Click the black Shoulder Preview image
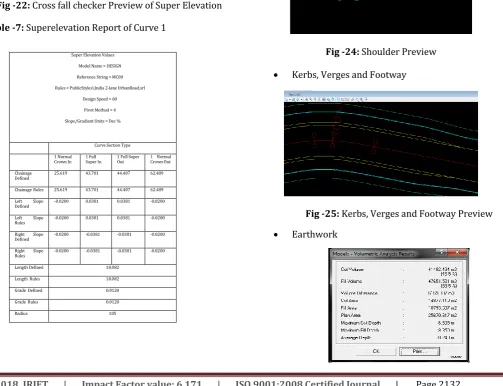 click(381, 17)
